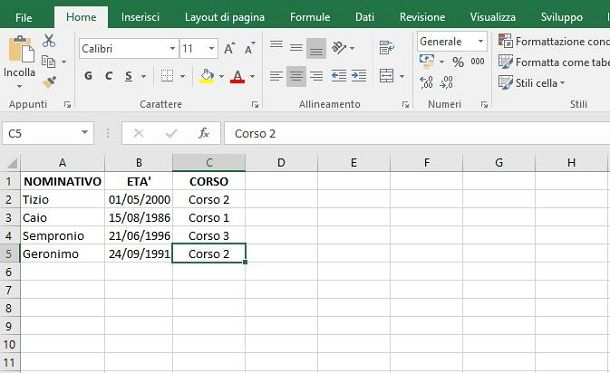Screen dimensions: 610x373
Task: Increase indent icon
Action: pyautogui.click(x=359, y=76)
